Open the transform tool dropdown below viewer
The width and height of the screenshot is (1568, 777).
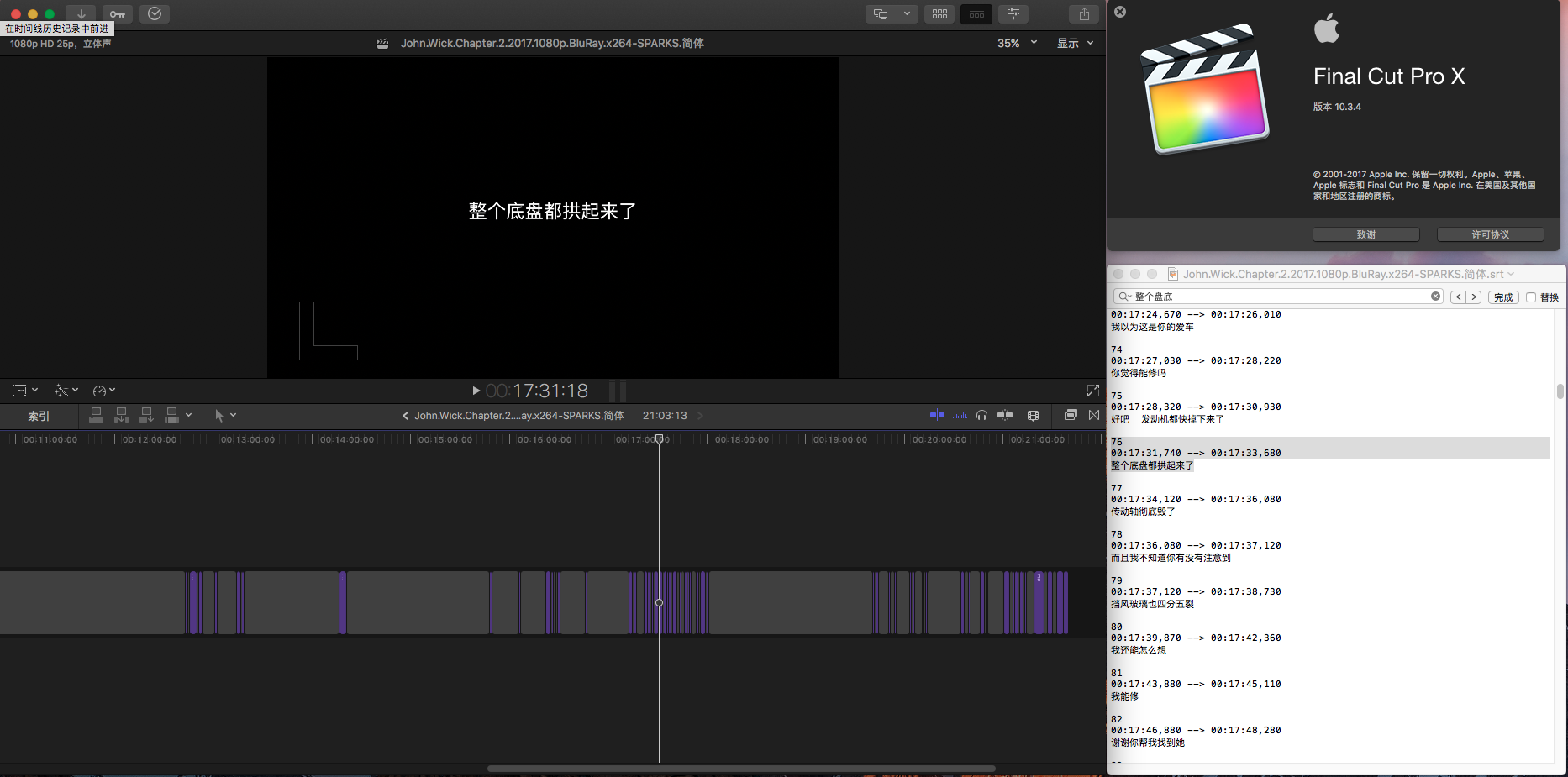24,391
